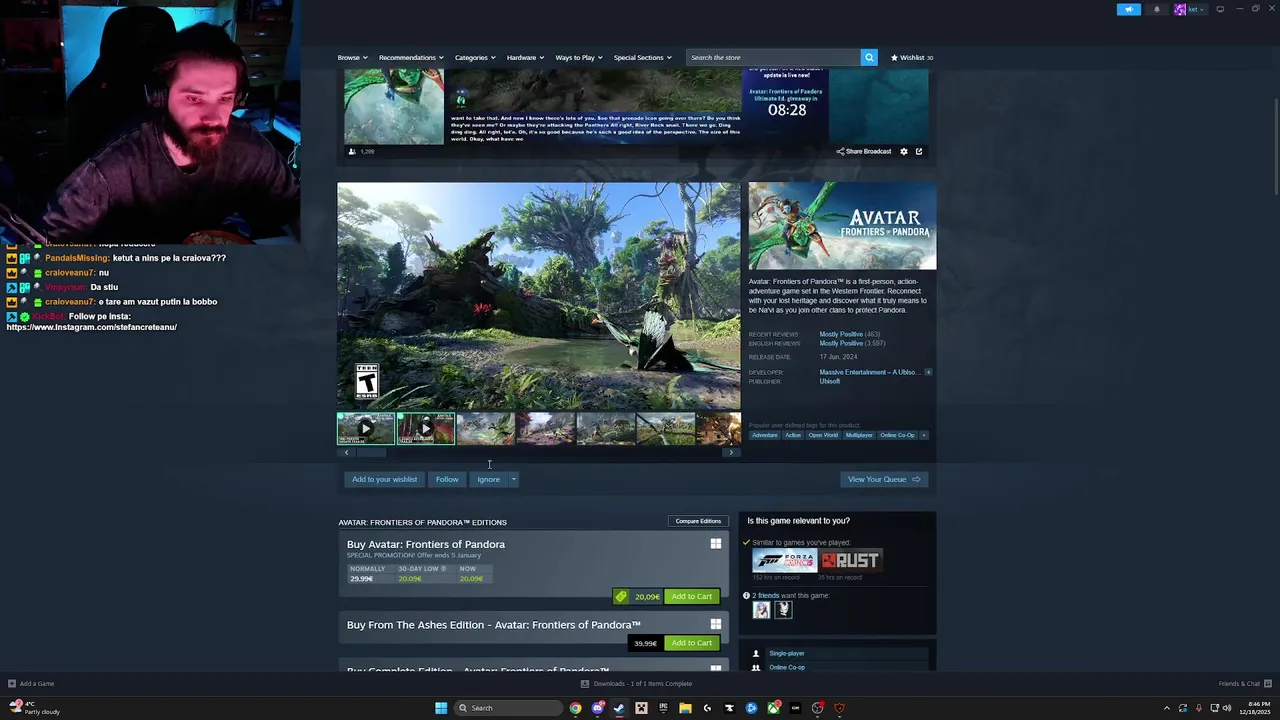Viewport: 1280px width, 720px height.
Task: Open the Hardware dropdown menu
Action: tap(525, 57)
